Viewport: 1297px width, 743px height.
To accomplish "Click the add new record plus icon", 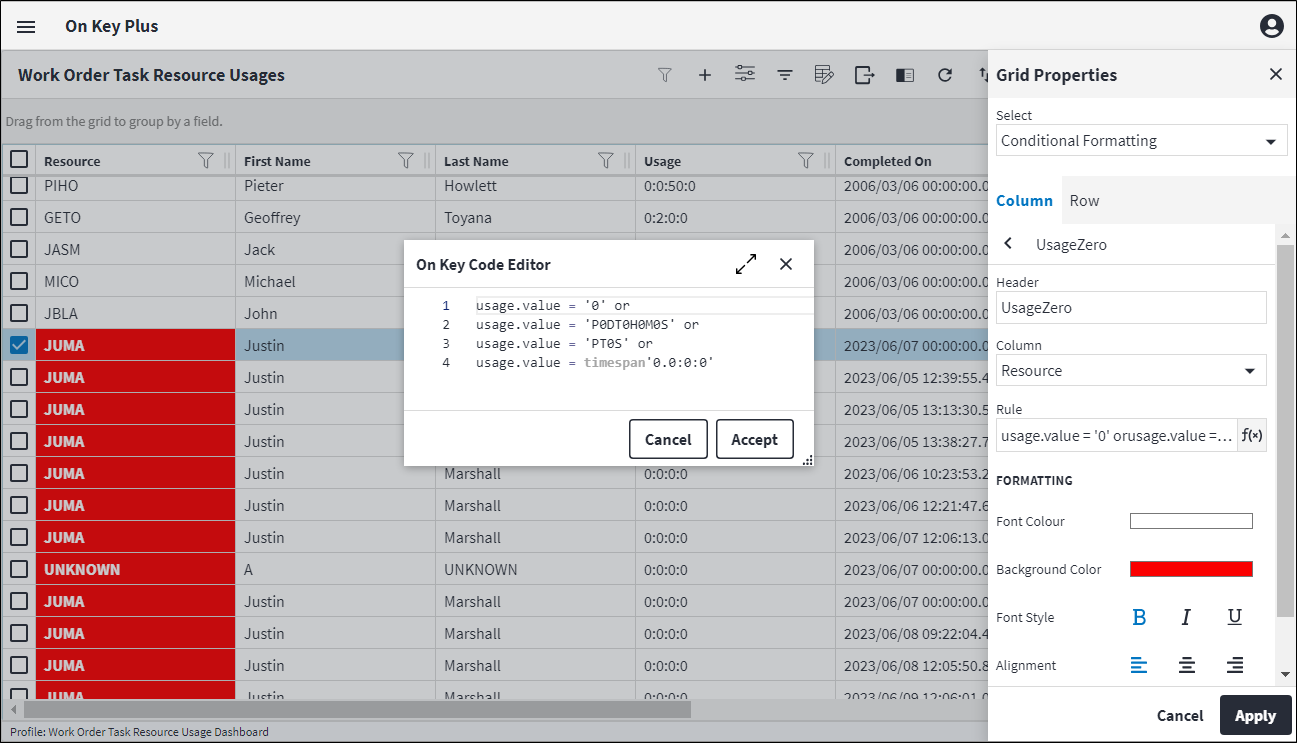I will pyautogui.click(x=704, y=75).
